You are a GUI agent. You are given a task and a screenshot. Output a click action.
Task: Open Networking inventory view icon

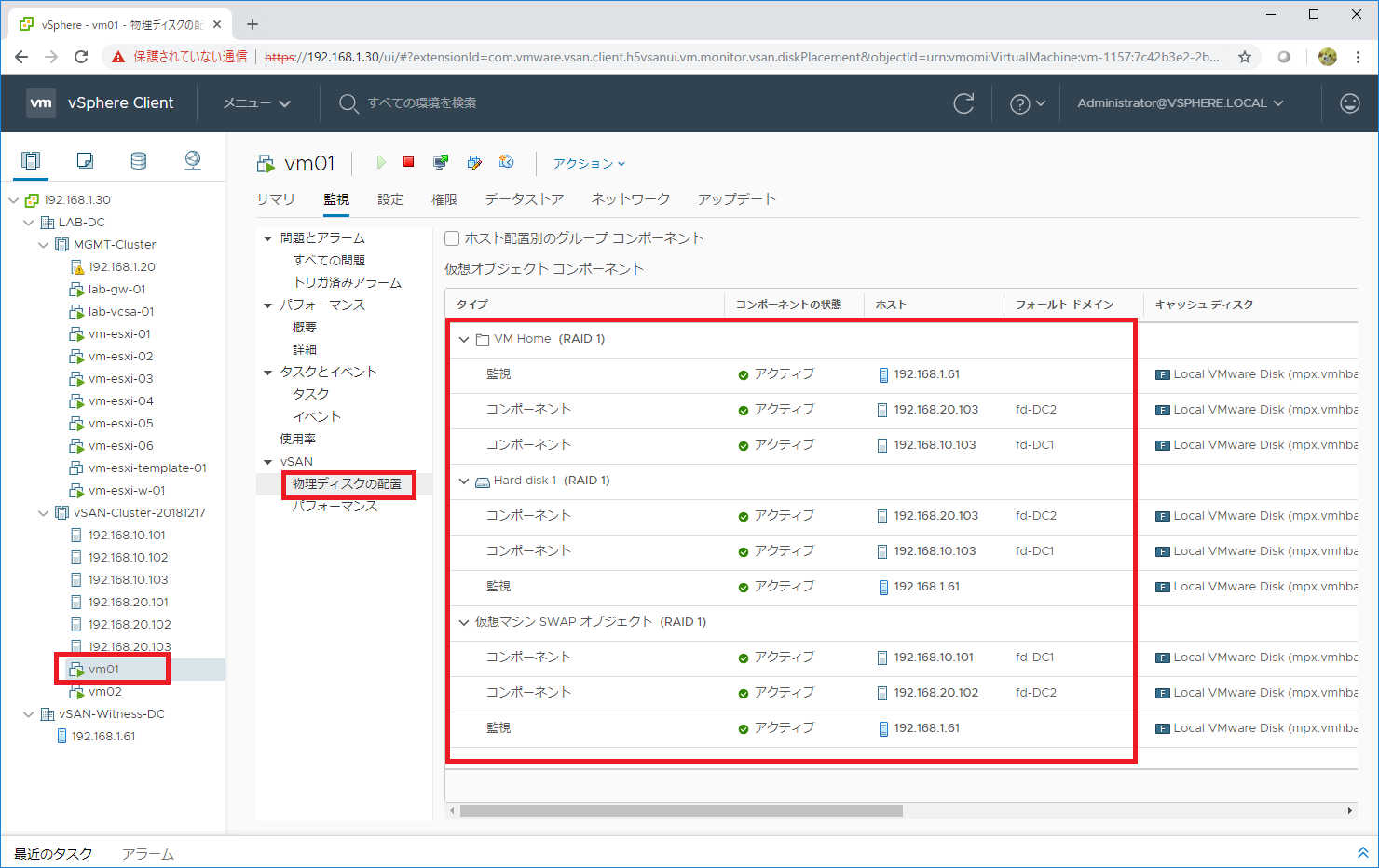pyautogui.click(x=193, y=160)
